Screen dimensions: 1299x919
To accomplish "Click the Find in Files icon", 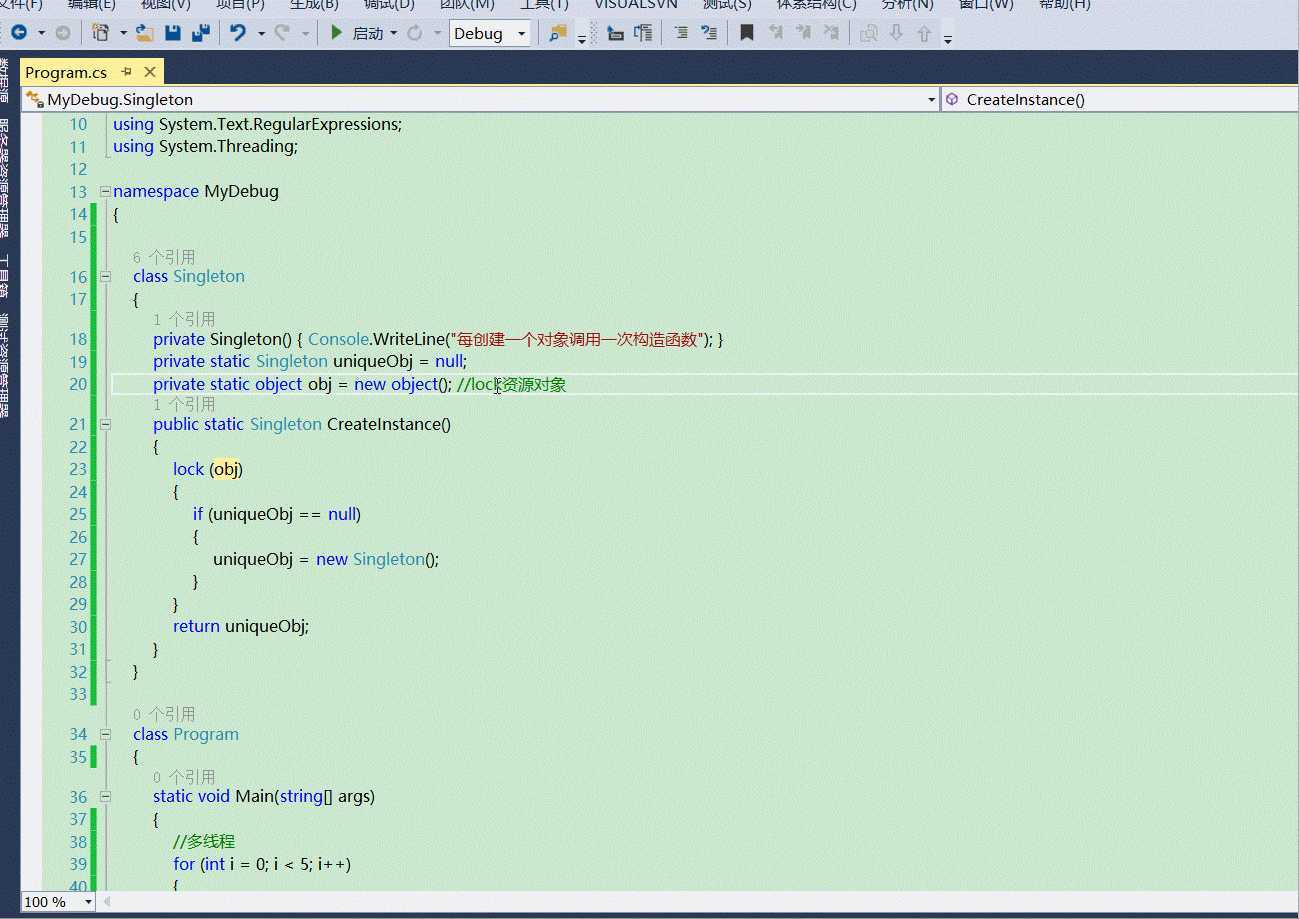I will 558,33.
